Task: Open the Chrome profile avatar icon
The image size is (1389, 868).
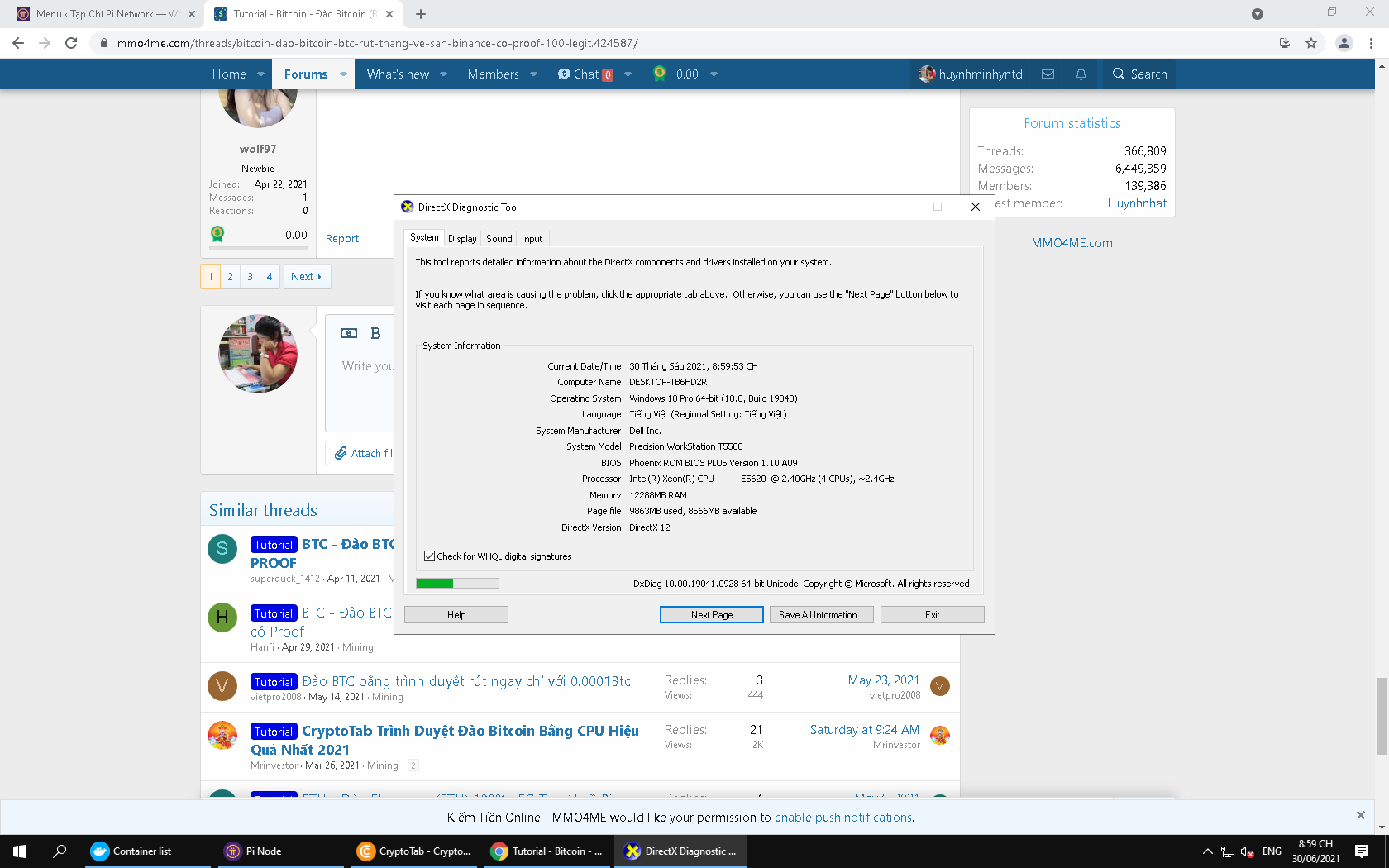Action: point(1344,43)
